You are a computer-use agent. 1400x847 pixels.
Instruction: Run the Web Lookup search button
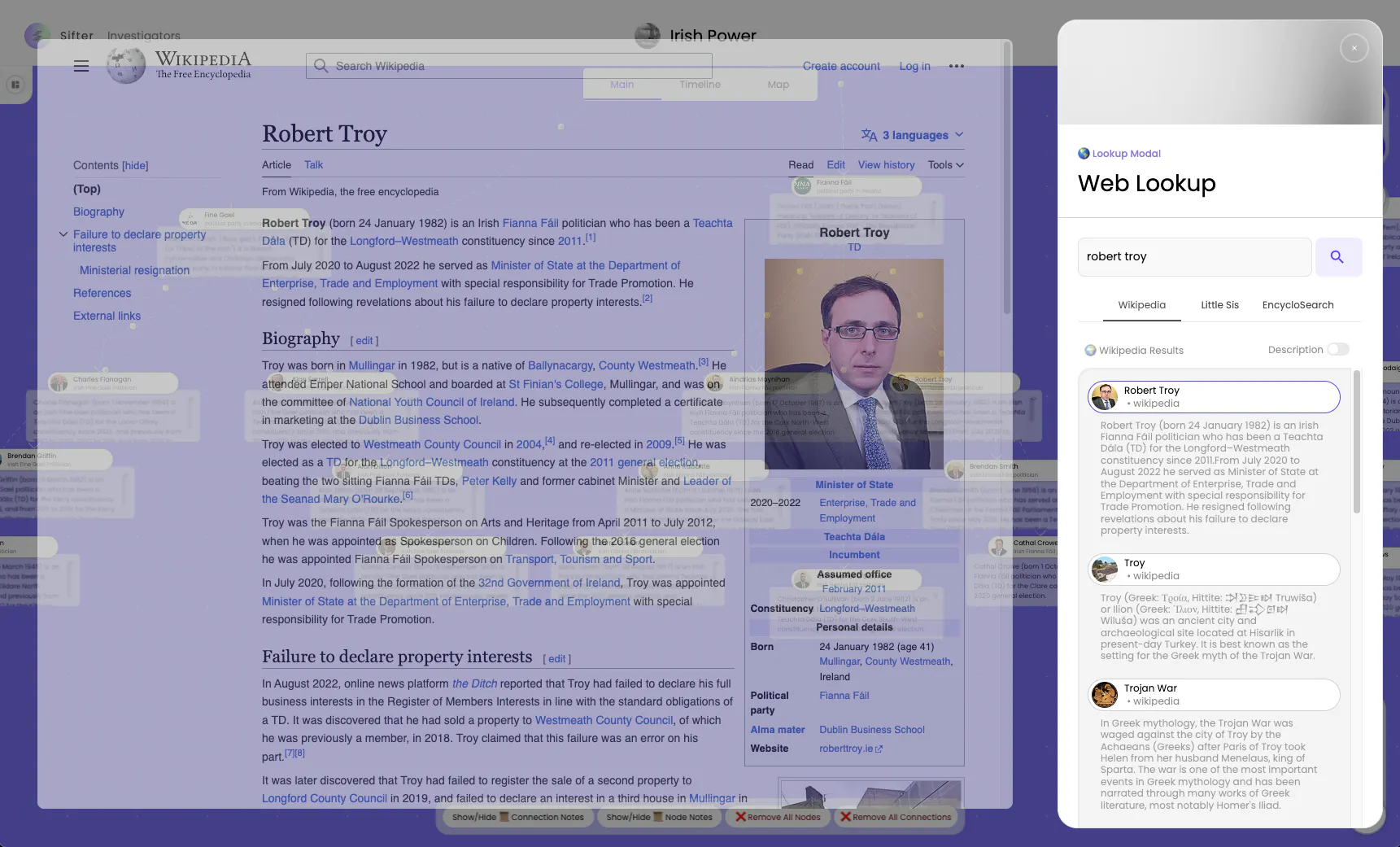point(1338,257)
